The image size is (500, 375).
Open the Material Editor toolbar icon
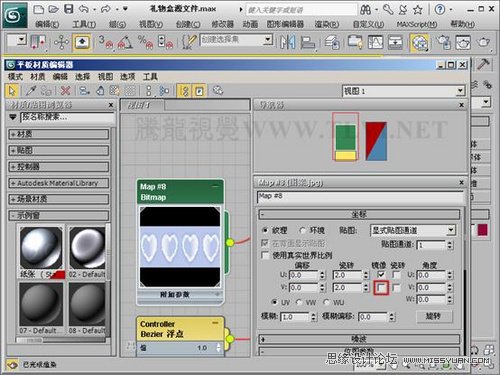420,42
